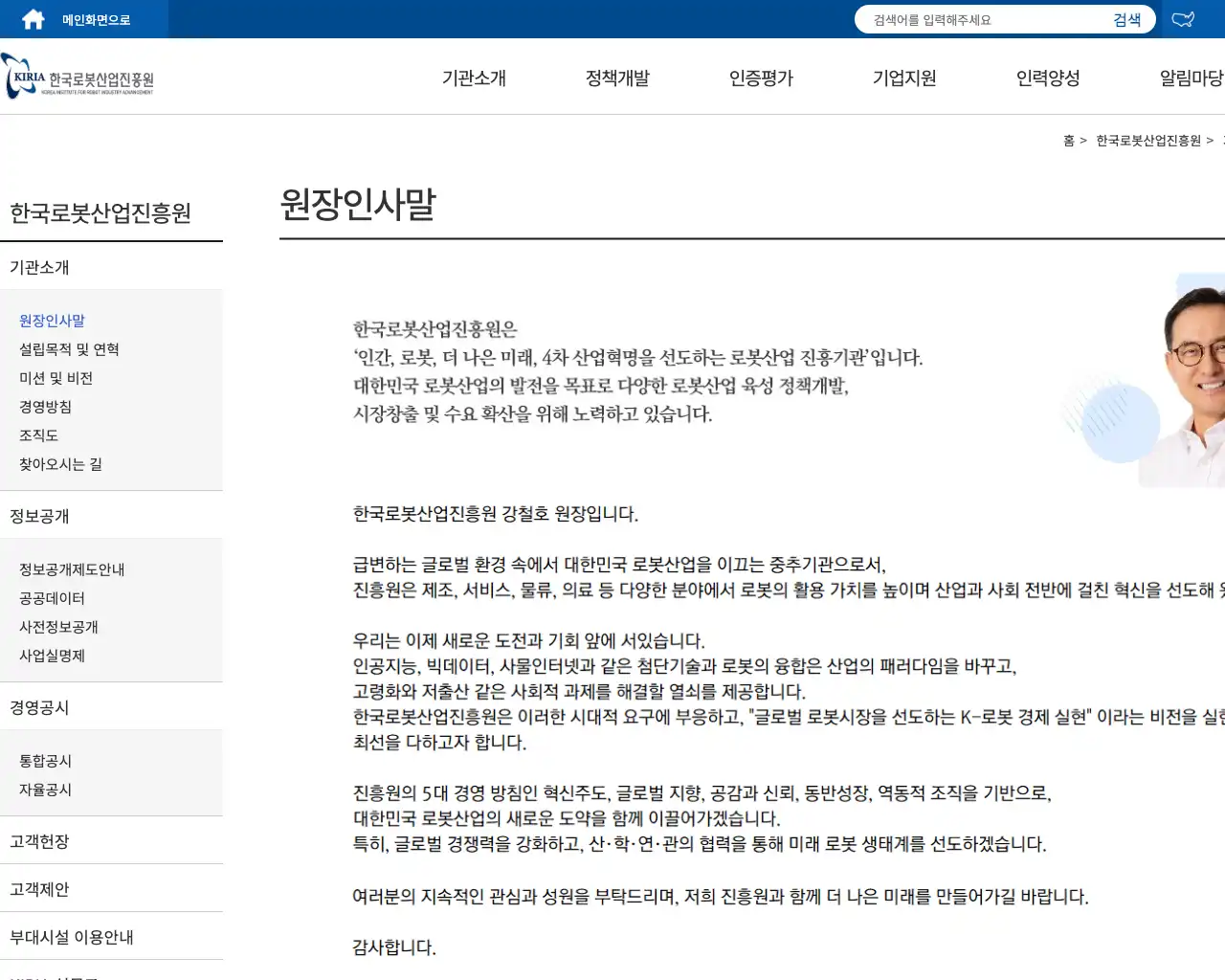Viewport: 1225px width, 980px height.
Task: Open the 정책개발 navigation menu
Action: 617,78
